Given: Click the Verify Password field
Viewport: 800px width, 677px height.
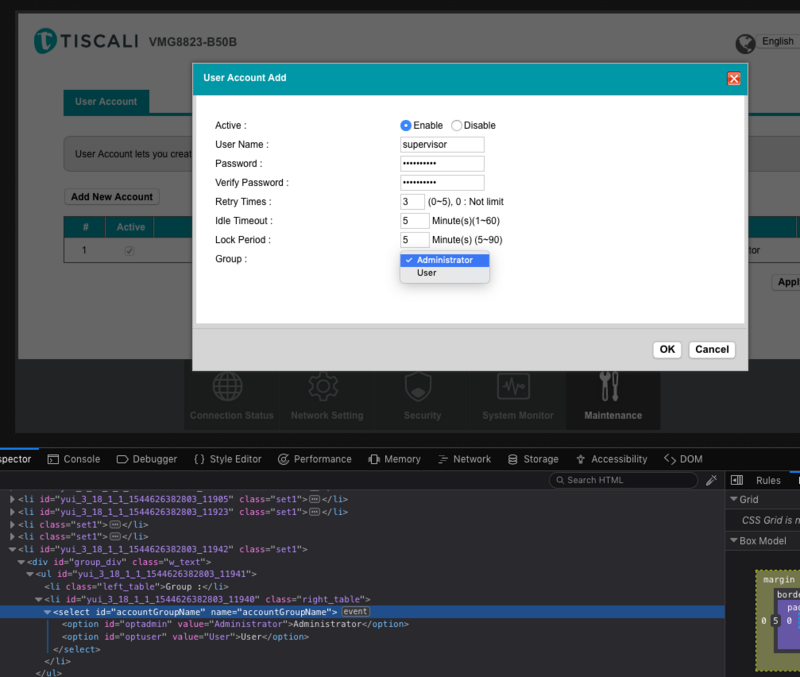Looking at the screenshot, I should 442,183.
